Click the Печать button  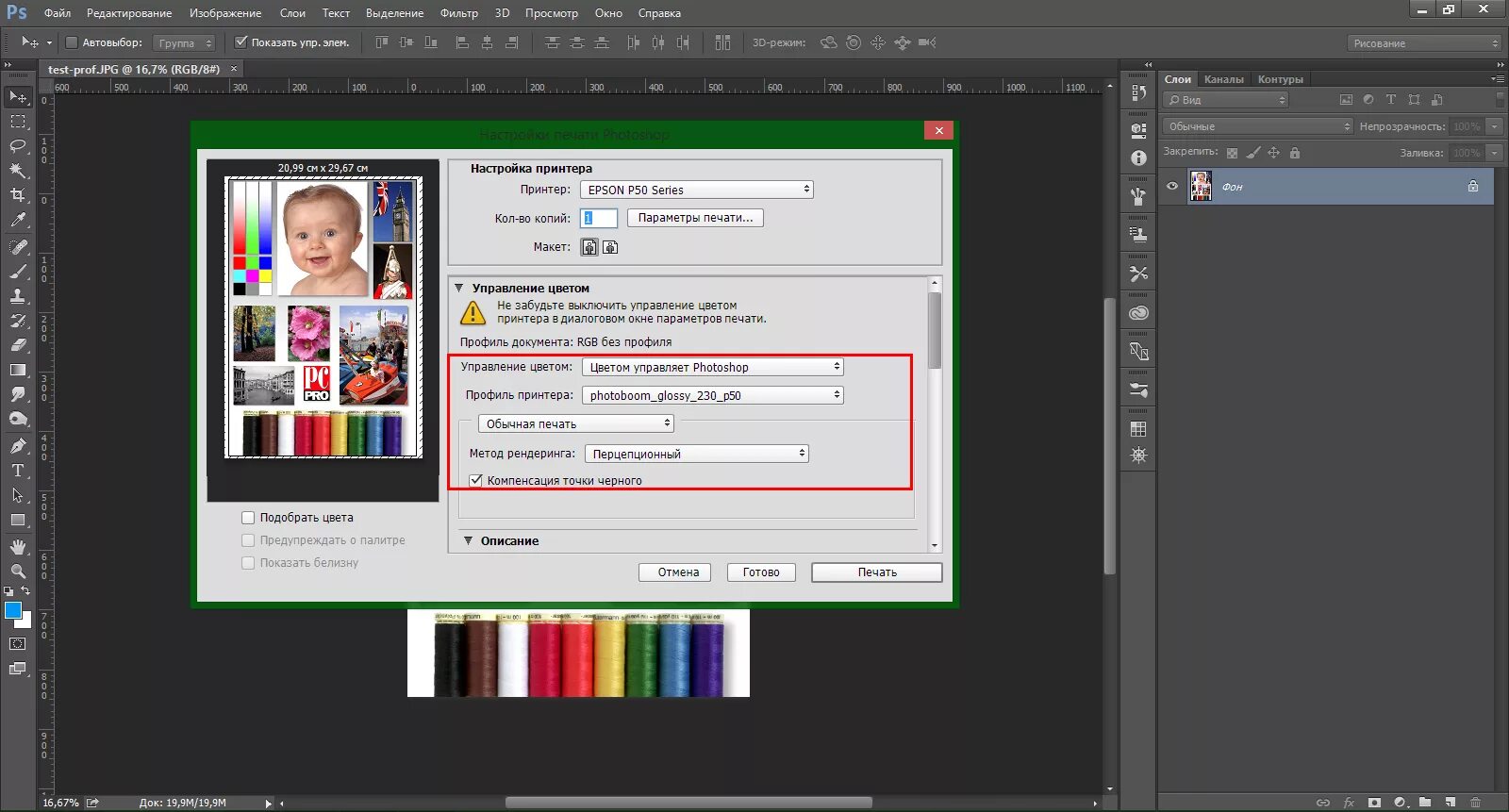coord(877,572)
